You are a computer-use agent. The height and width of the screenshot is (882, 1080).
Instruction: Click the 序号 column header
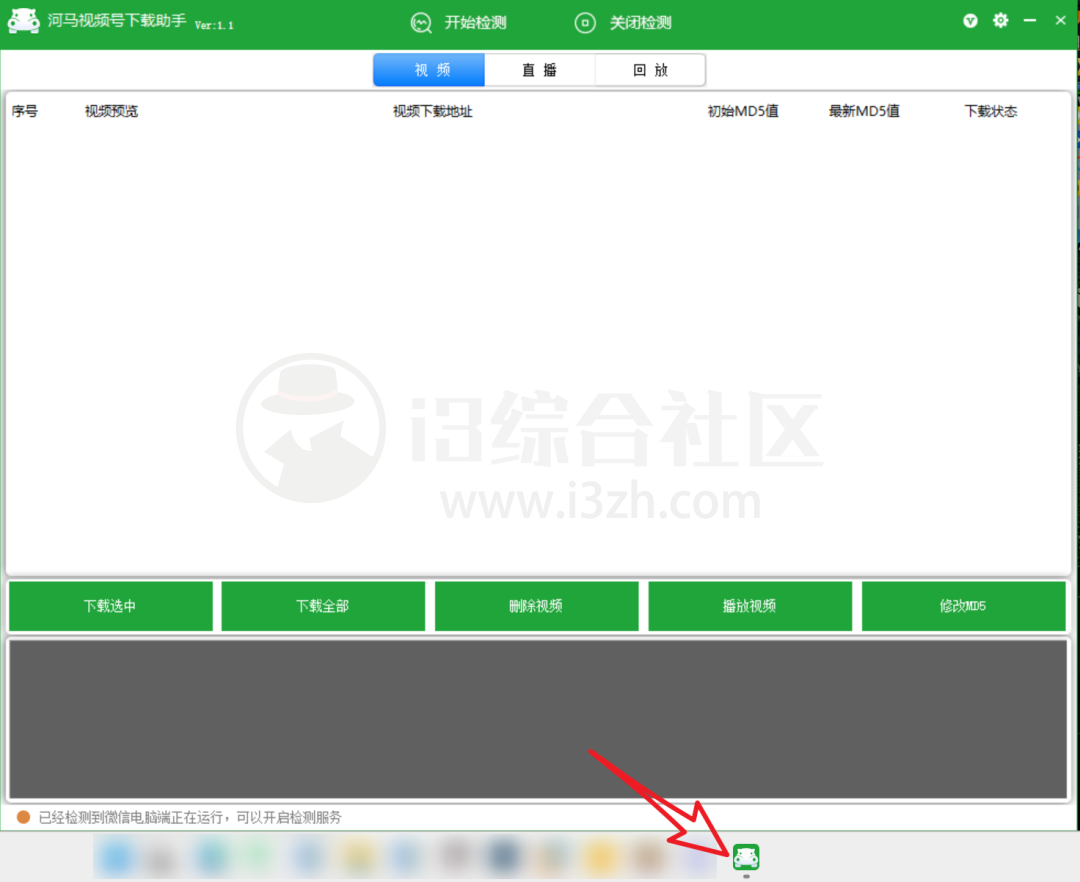pyautogui.click(x=25, y=111)
